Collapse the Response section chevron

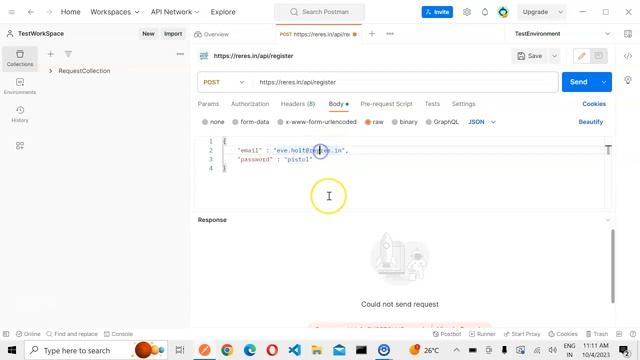click(607, 220)
